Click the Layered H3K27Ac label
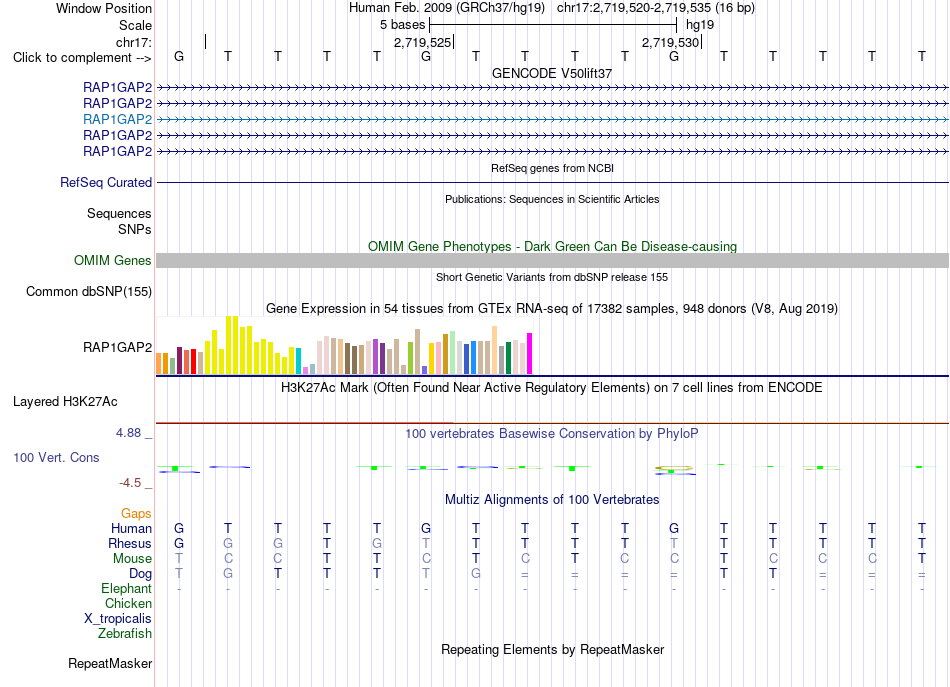 (x=65, y=402)
